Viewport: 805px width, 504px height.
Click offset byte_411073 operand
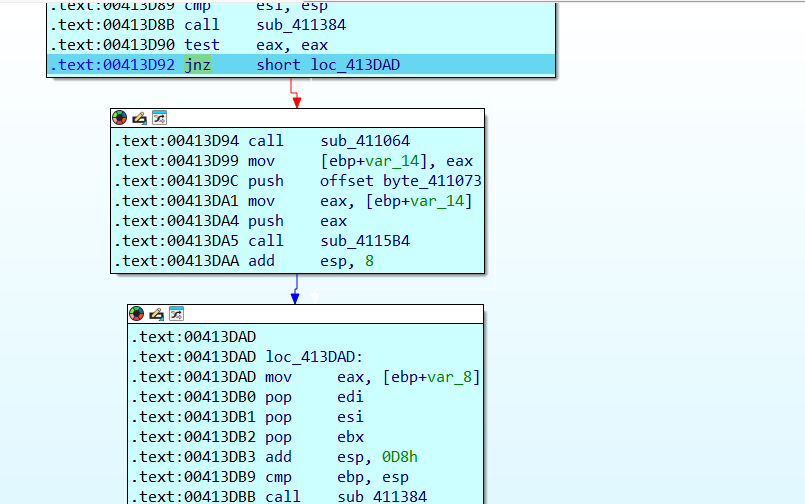point(400,181)
